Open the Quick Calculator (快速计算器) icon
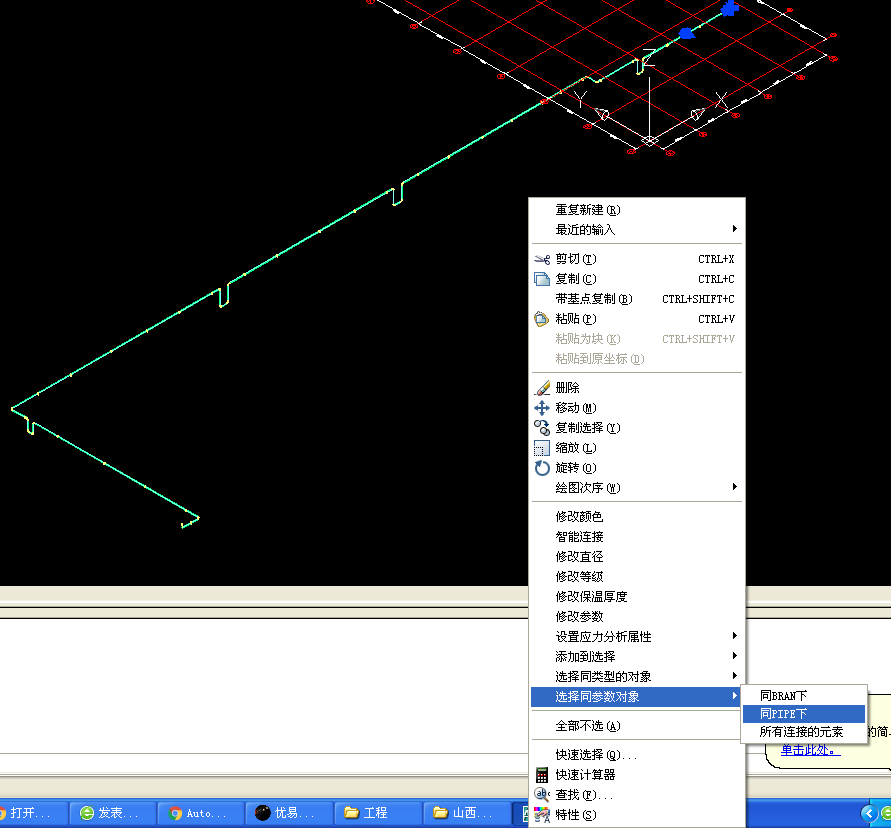This screenshot has height=828, width=891. coord(542,775)
